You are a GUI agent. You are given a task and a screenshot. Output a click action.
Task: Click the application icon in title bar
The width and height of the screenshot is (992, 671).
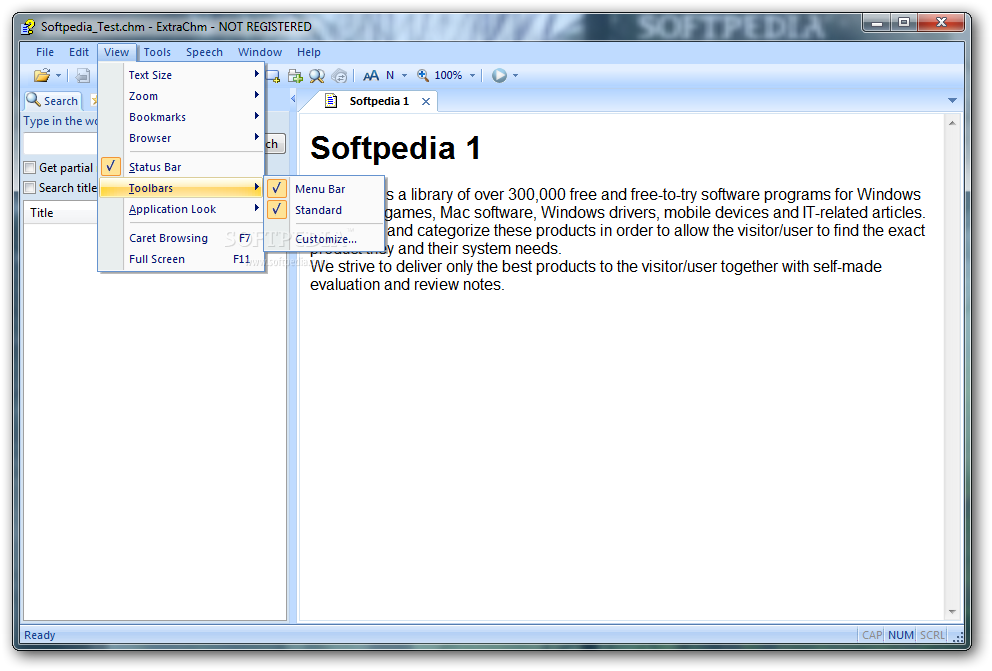[28, 27]
